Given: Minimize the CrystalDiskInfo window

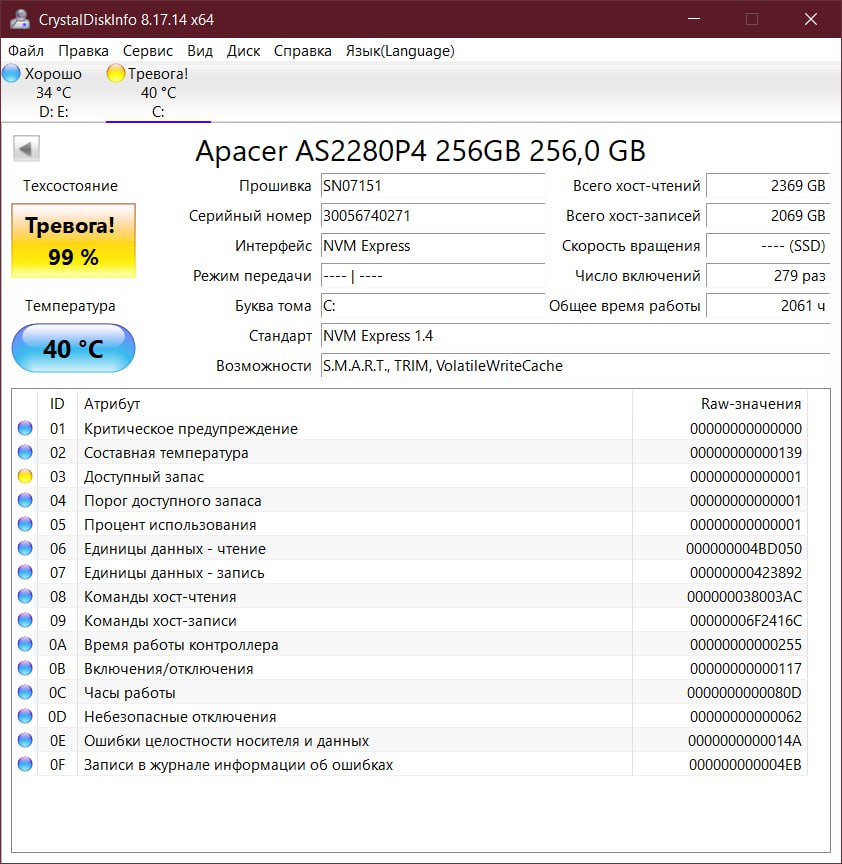Looking at the screenshot, I should point(694,19).
